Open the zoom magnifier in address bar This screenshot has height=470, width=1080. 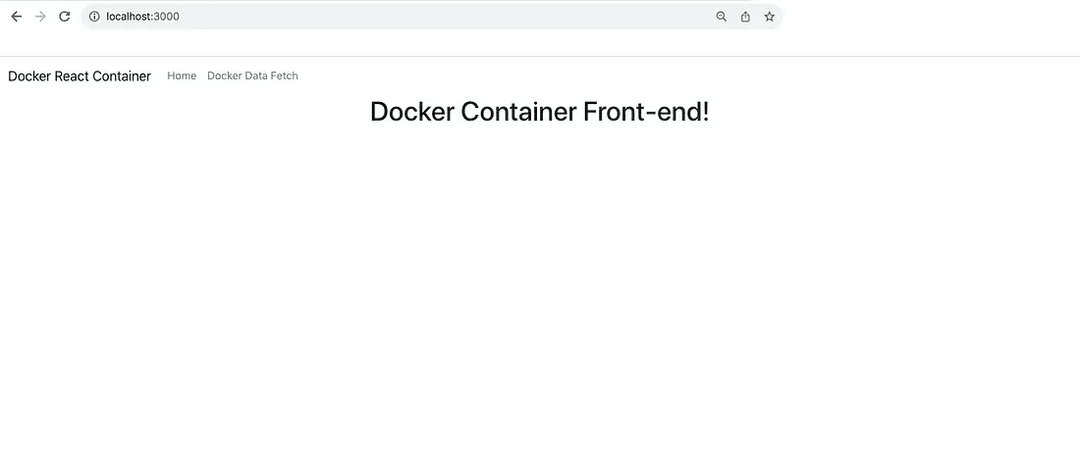point(721,16)
